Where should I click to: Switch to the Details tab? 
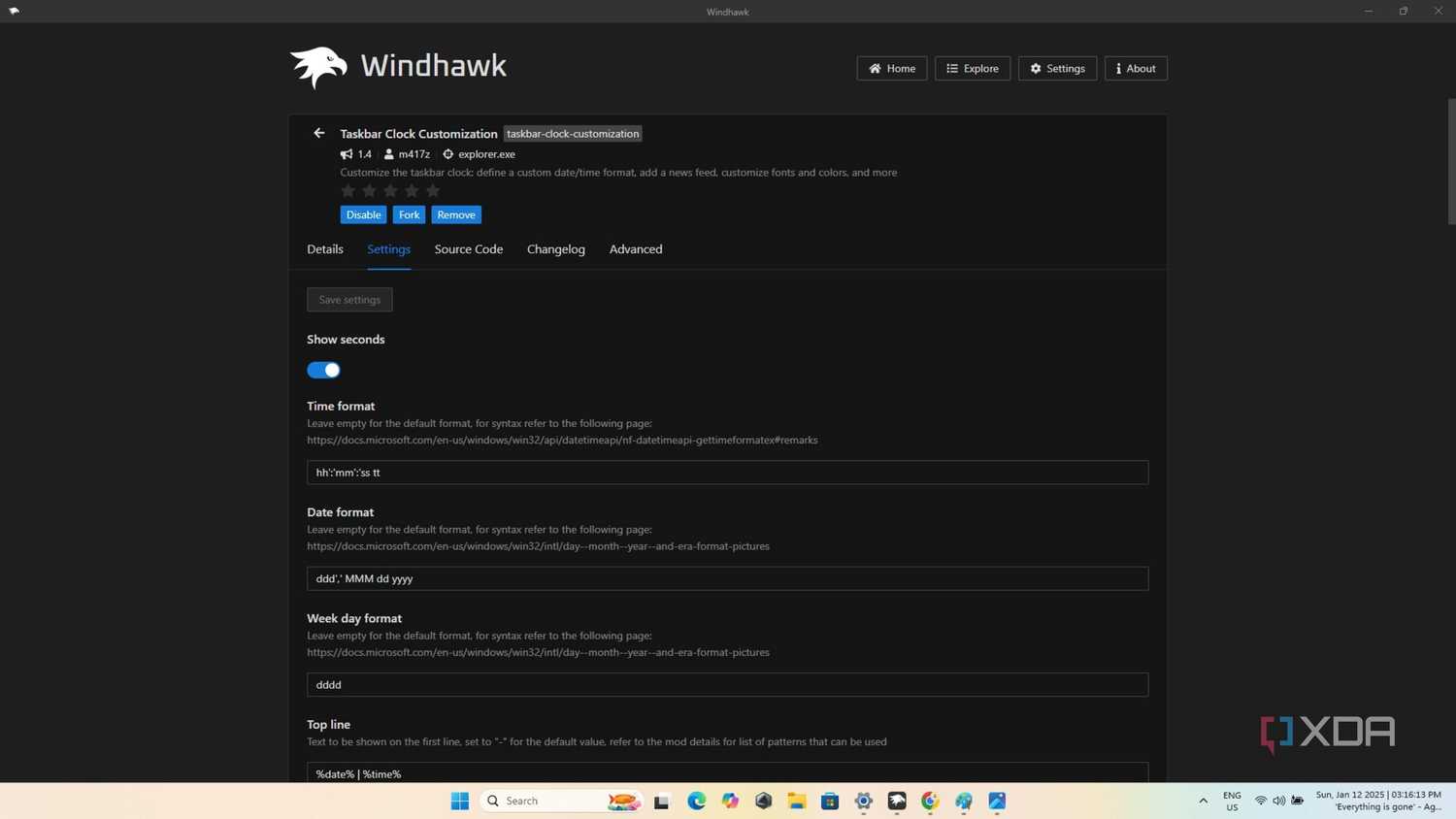325,249
